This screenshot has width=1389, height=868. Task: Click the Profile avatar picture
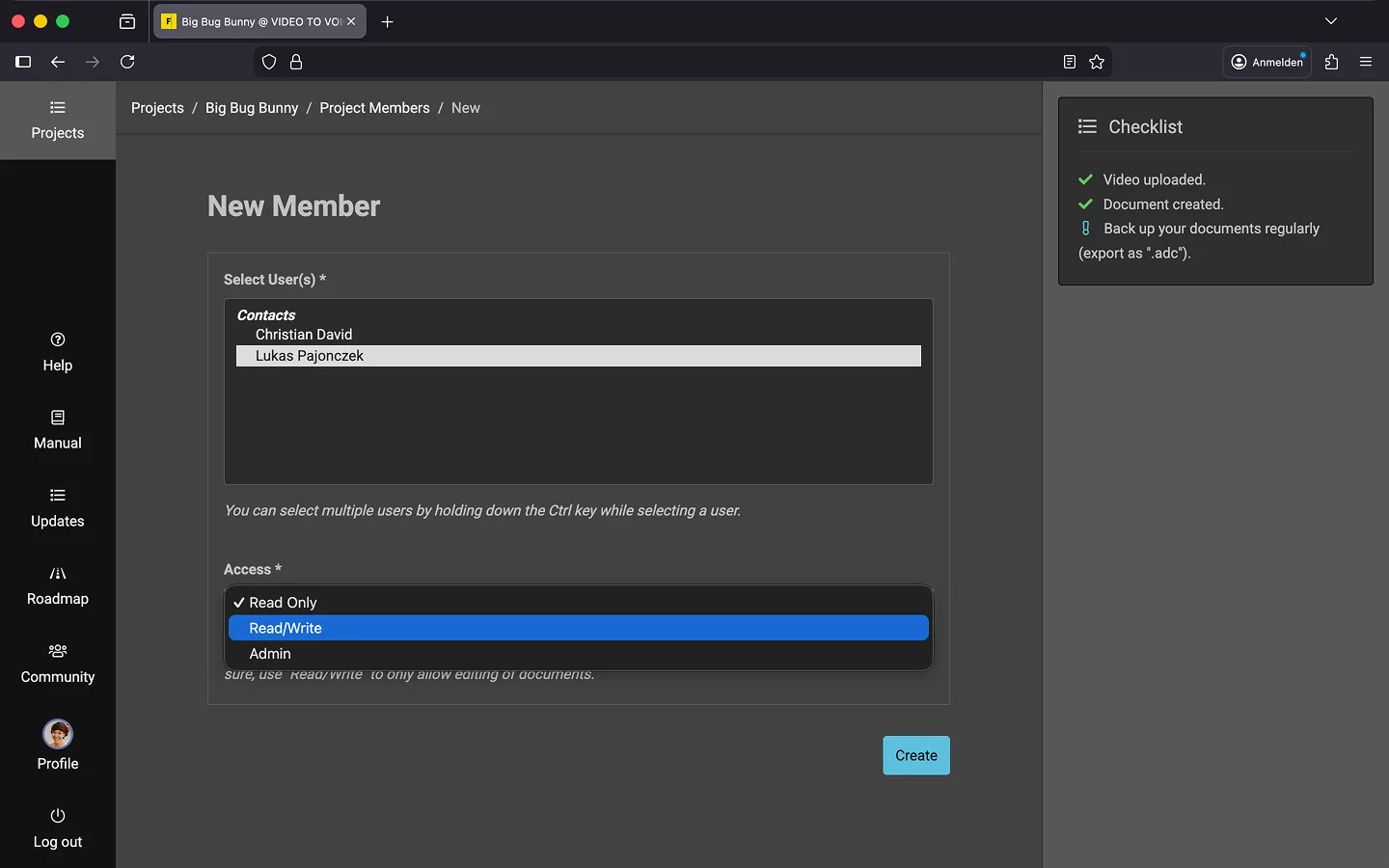(x=58, y=734)
